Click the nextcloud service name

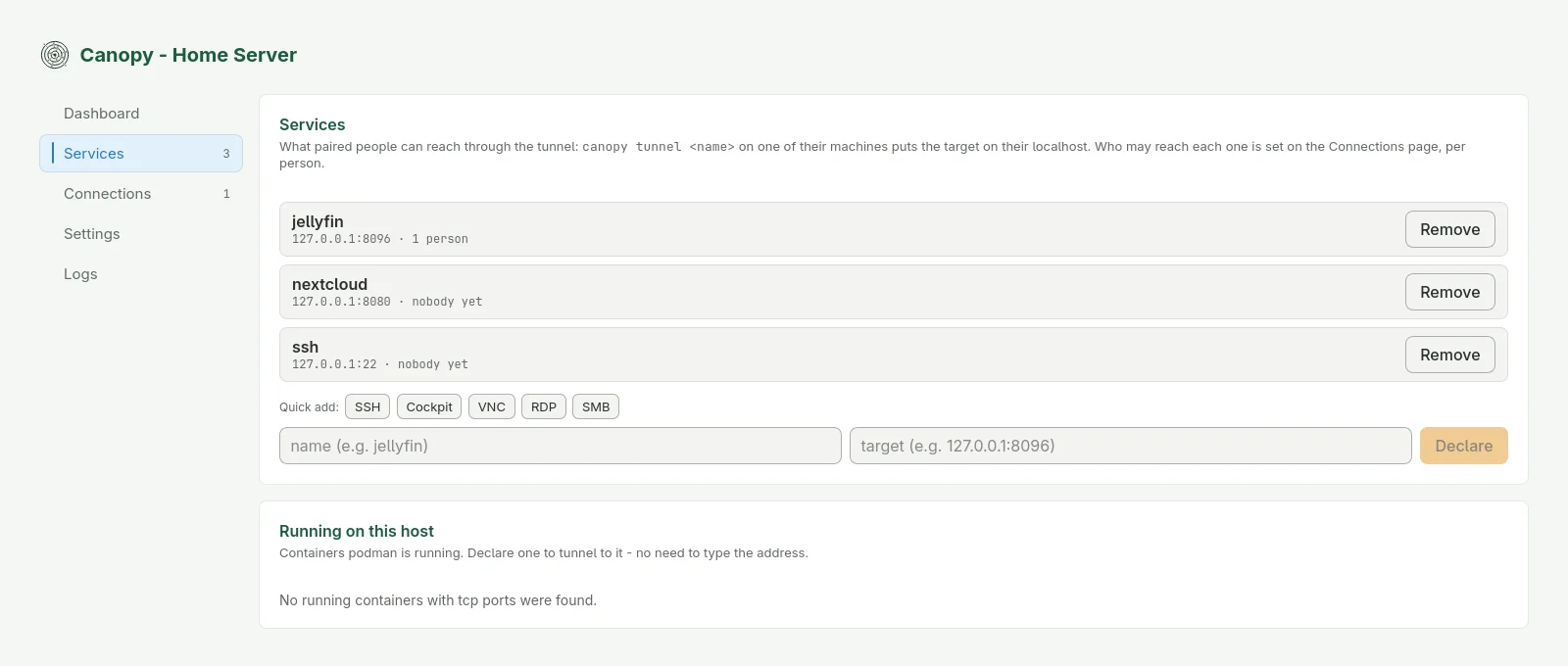329,284
